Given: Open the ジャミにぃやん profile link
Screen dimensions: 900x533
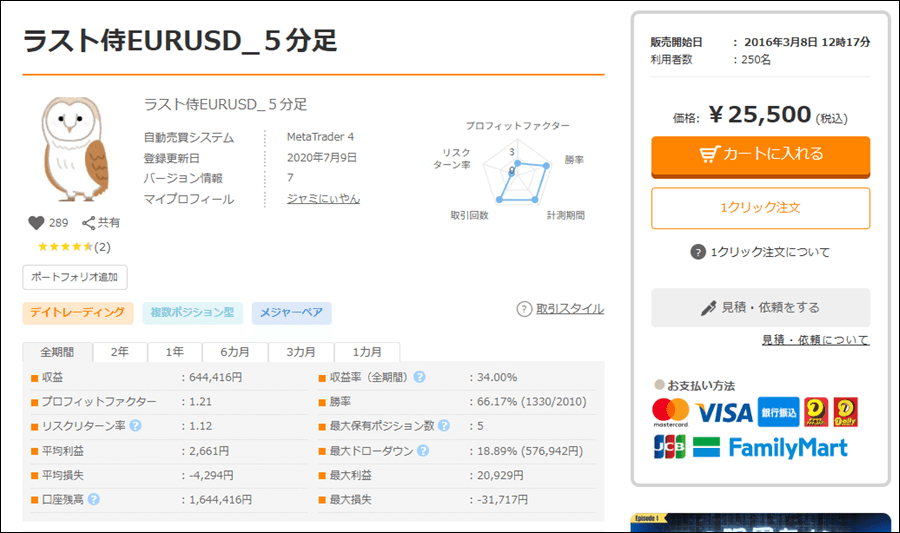Looking at the screenshot, I should click(323, 199).
